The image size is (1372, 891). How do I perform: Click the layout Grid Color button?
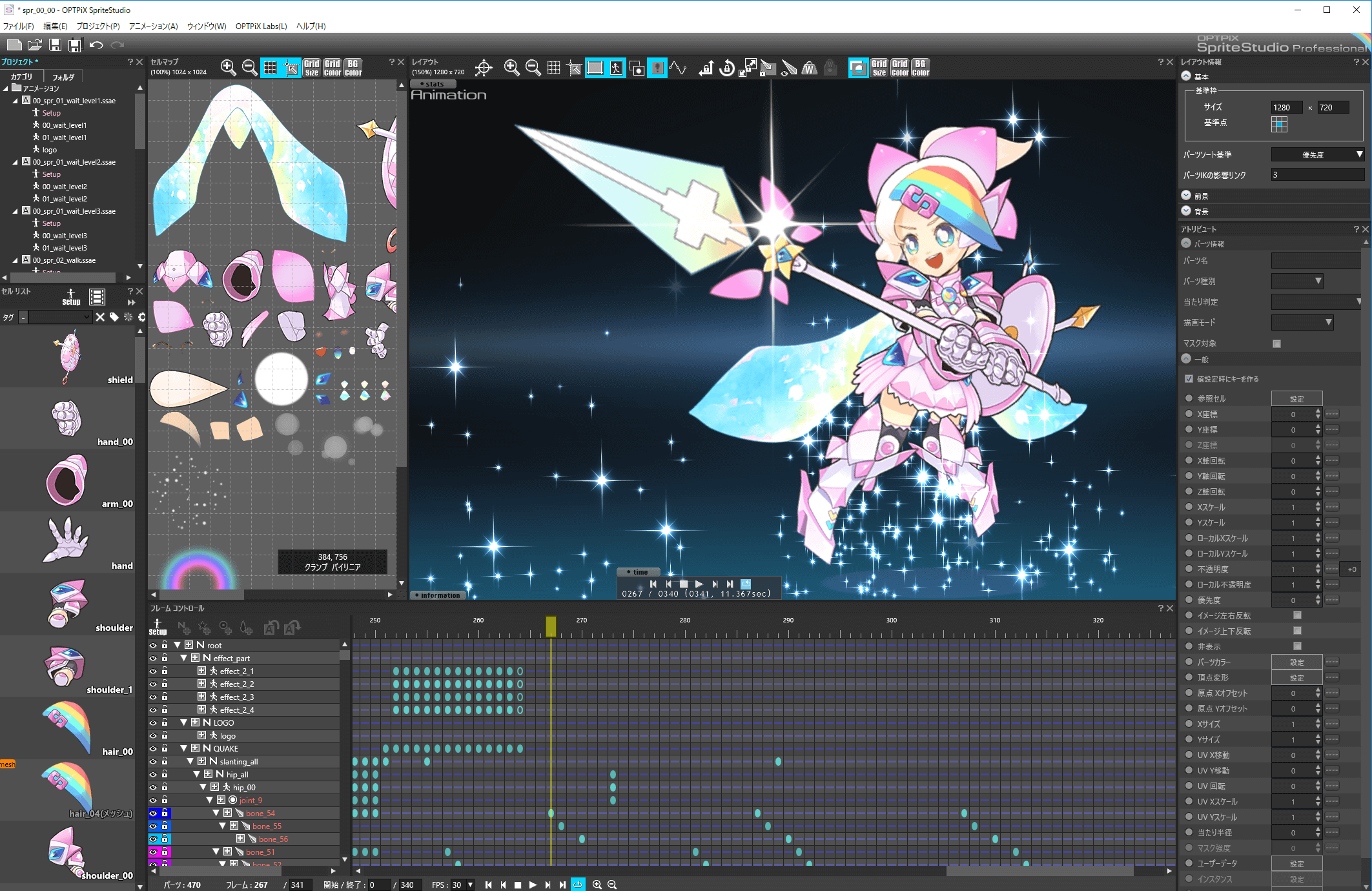(900, 67)
